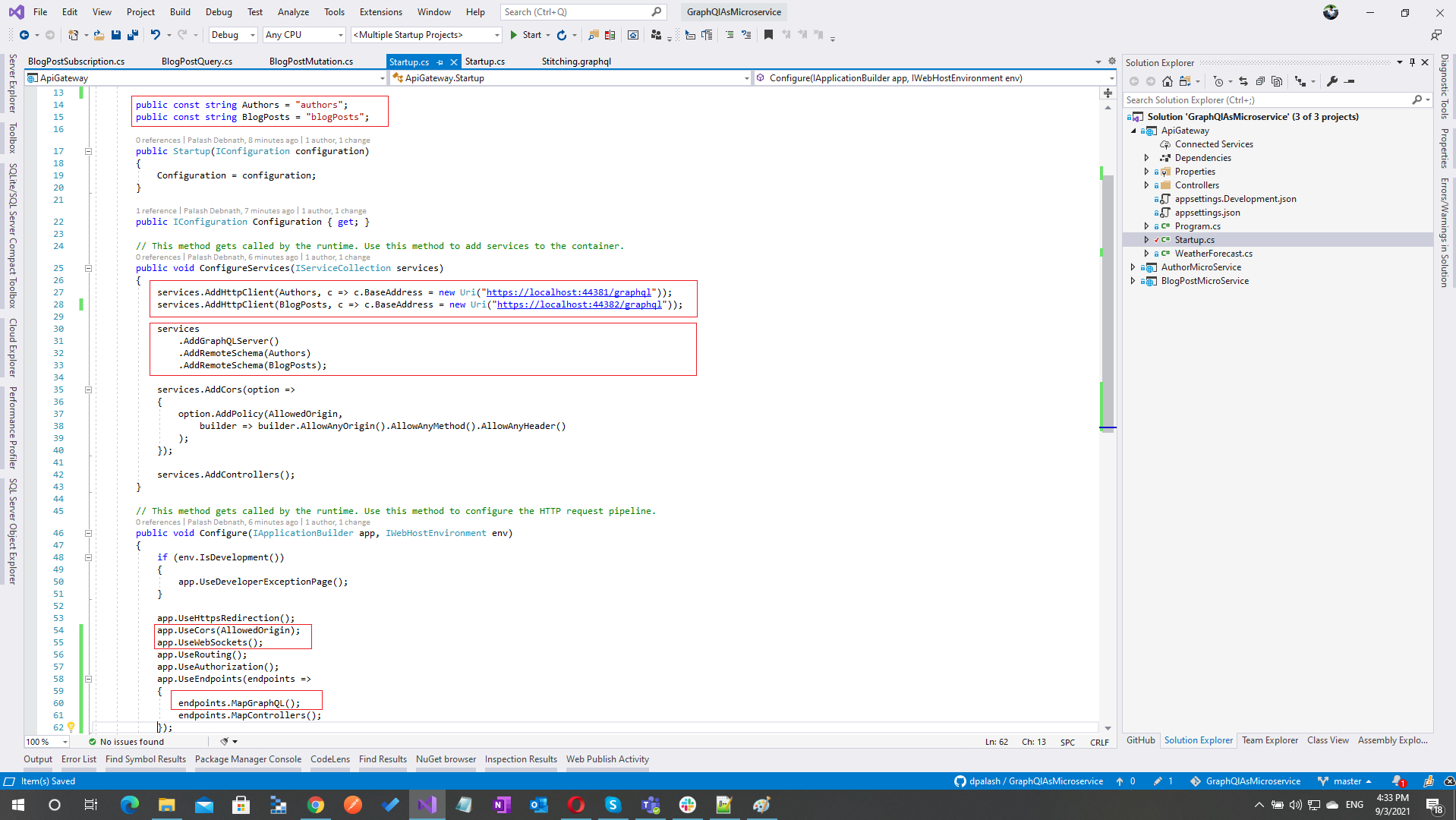The width and height of the screenshot is (1456, 820).
Task: Toggle Show All Files in Solution Explorer
Action: click(x=1277, y=81)
